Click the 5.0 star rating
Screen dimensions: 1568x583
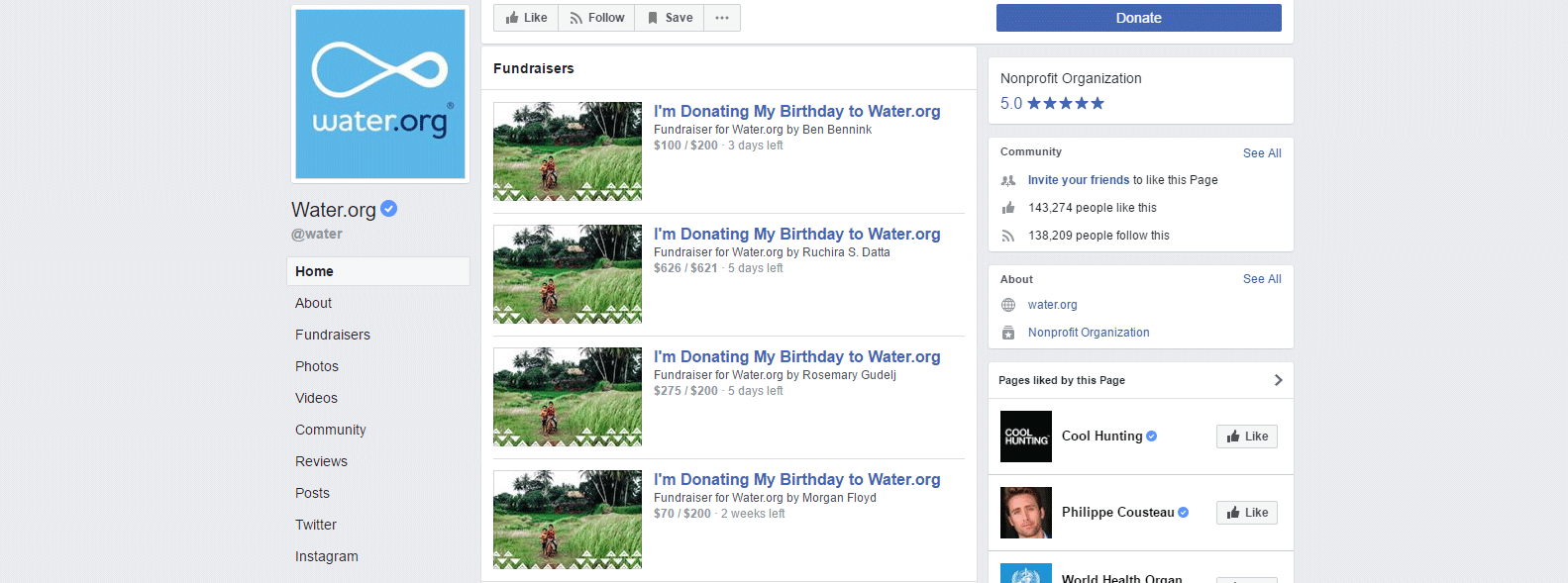pos(1052,103)
